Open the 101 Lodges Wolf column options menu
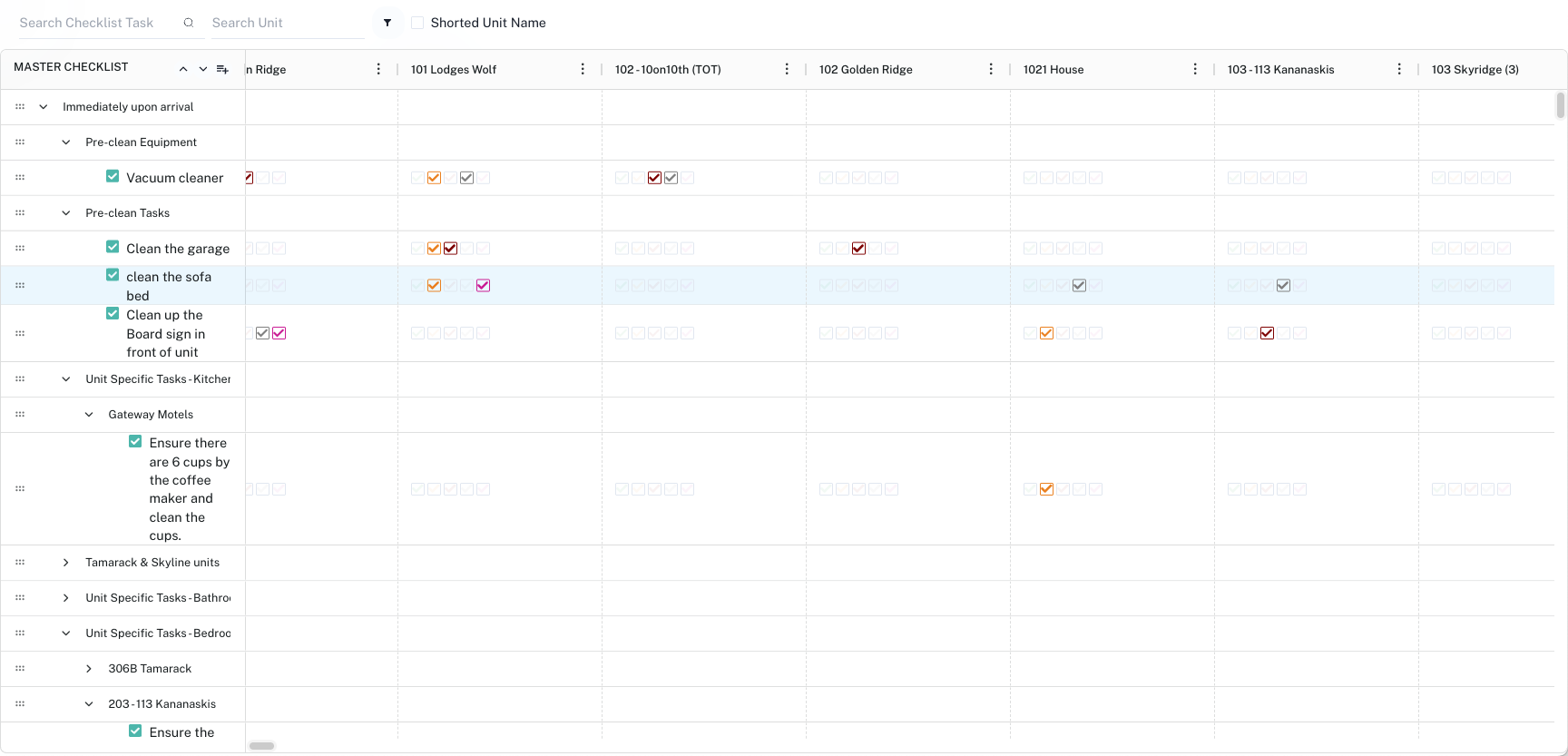Image resolution: width=1568 pixels, height=756 pixels. click(583, 69)
